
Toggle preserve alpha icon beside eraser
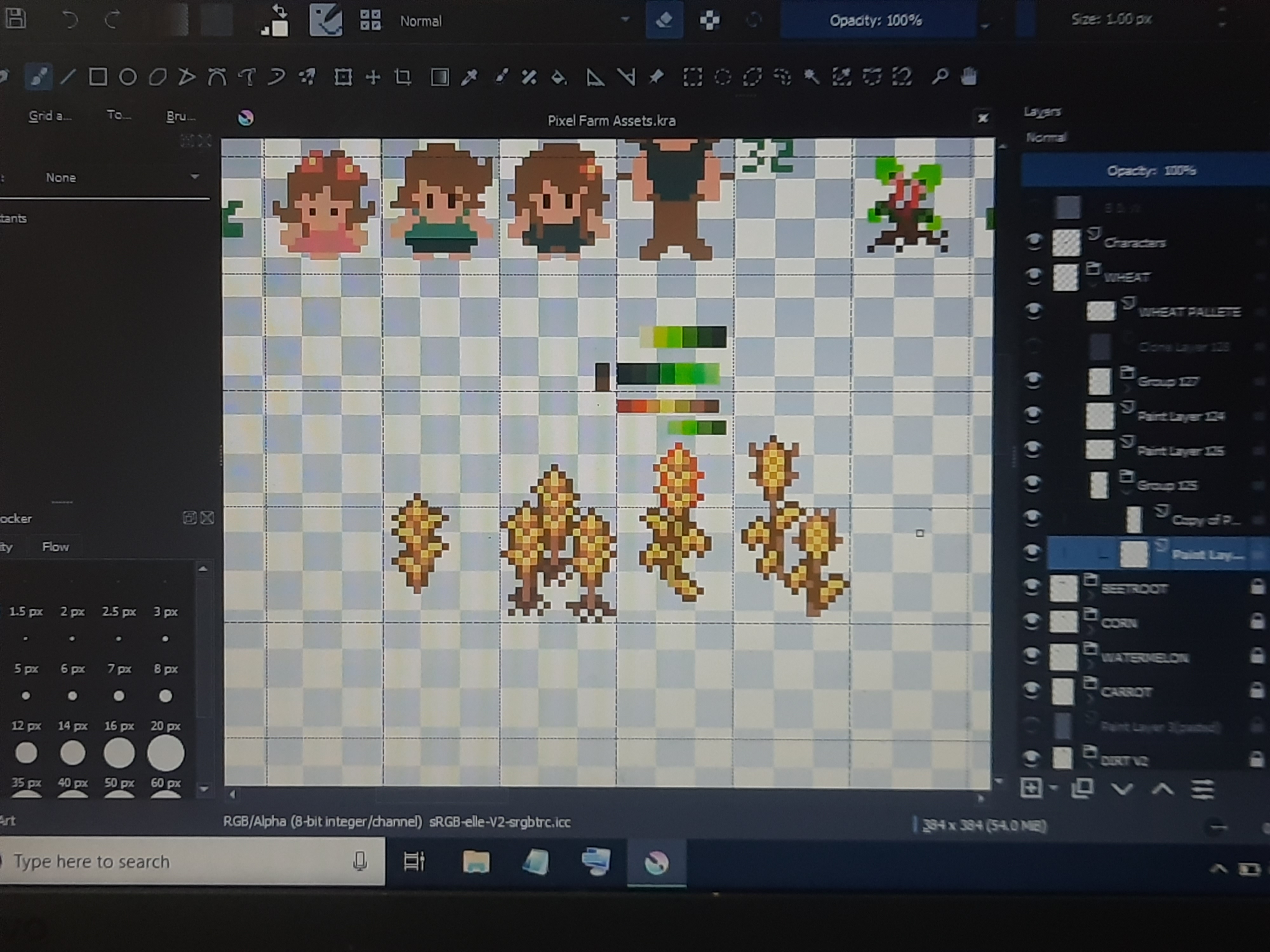(x=710, y=21)
